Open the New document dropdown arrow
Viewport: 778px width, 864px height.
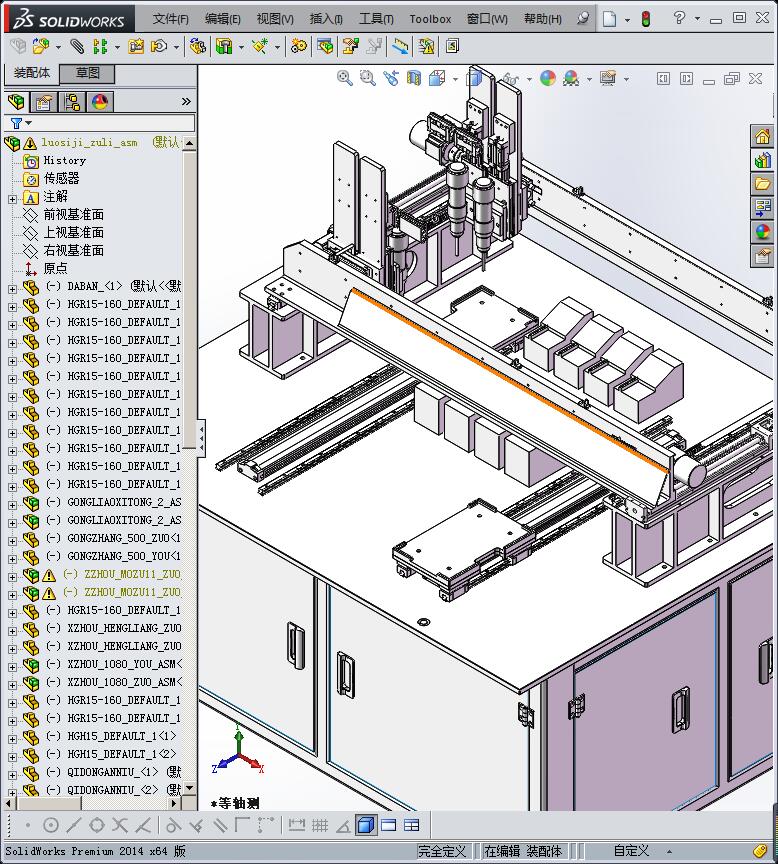(627, 20)
